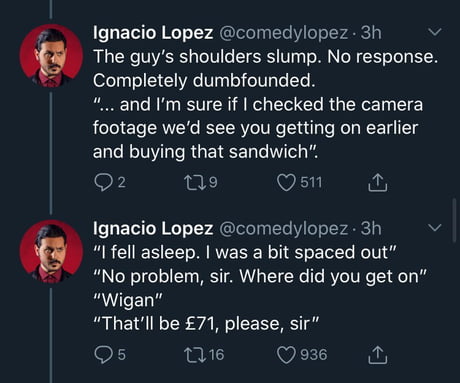Screen dimensions: 460x383
Task: Open the tweet about camera footage and sandwich
Action: coord(265,104)
